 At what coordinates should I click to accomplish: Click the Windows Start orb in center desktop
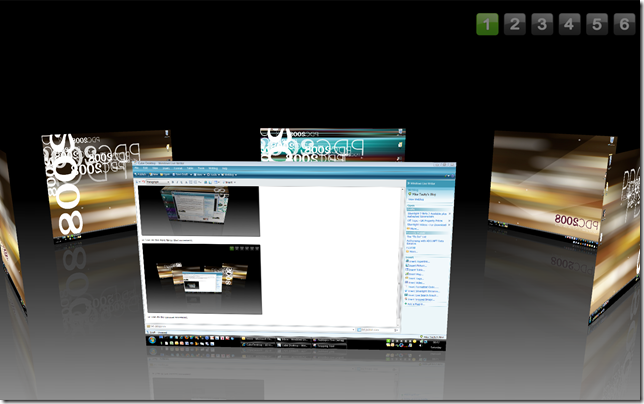click(x=152, y=340)
